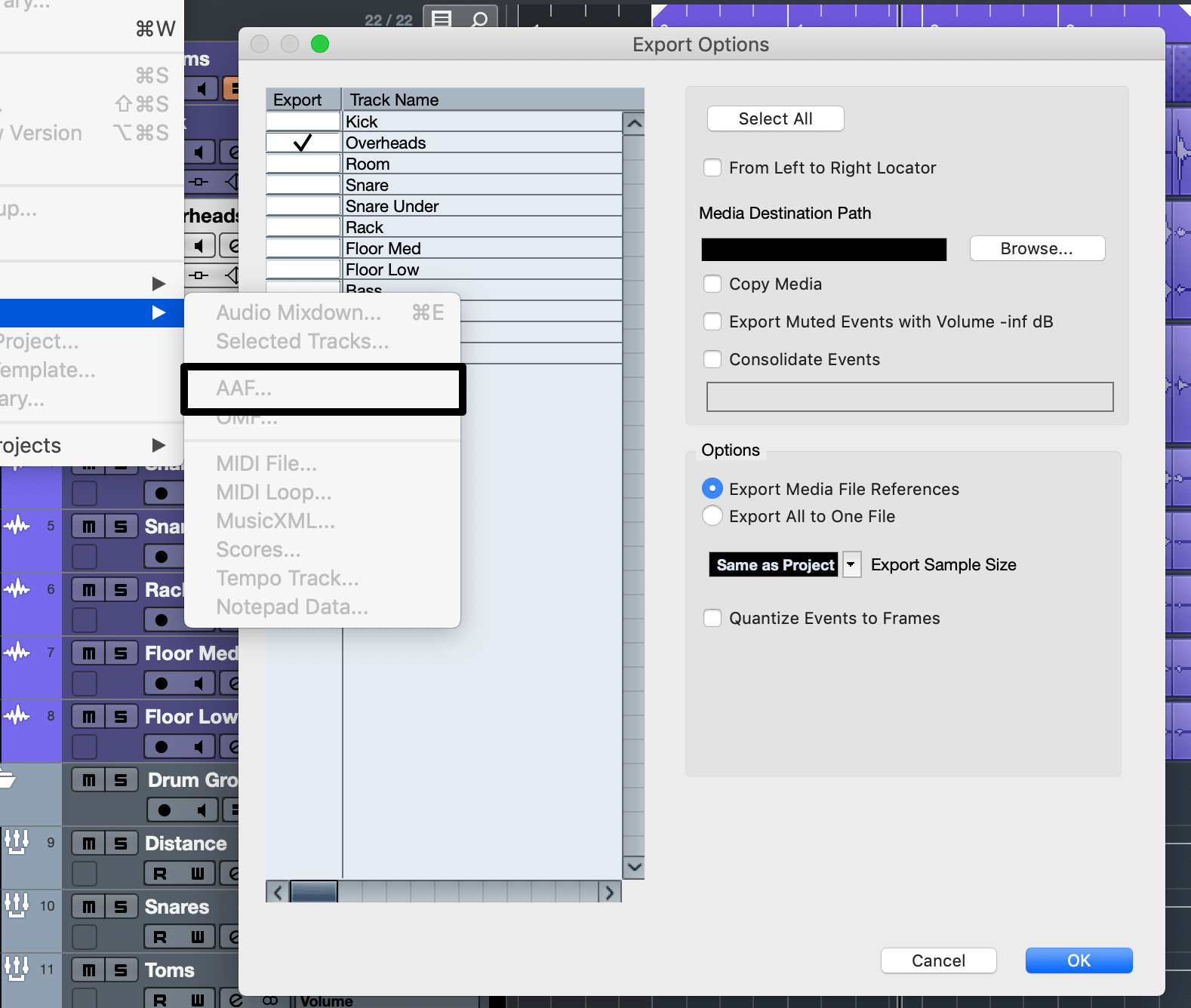Click the Drum Group folder track icon
1191x1008 pixels.
[x=8, y=779]
